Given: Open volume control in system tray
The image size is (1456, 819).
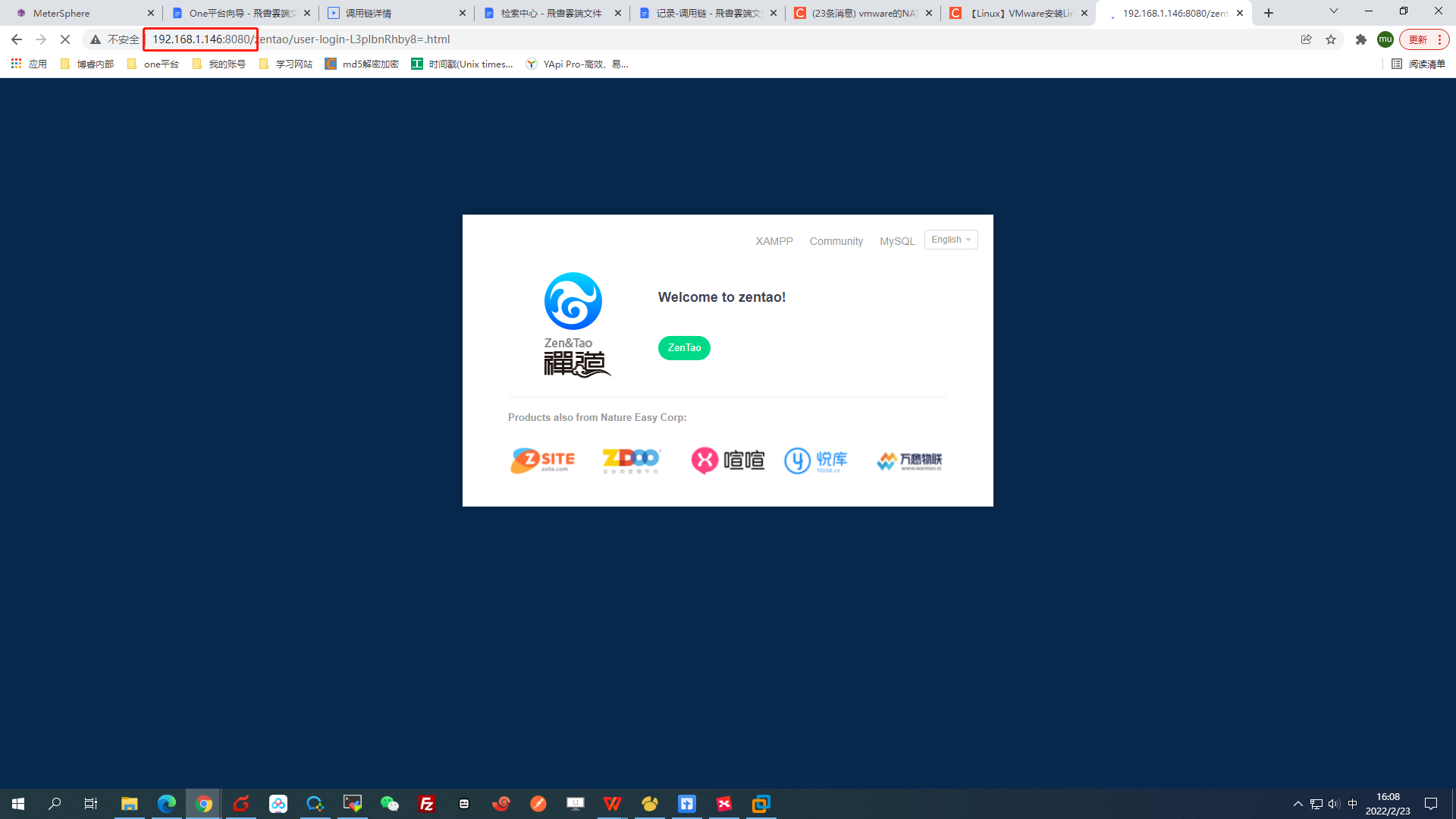Looking at the screenshot, I should [x=1334, y=804].
